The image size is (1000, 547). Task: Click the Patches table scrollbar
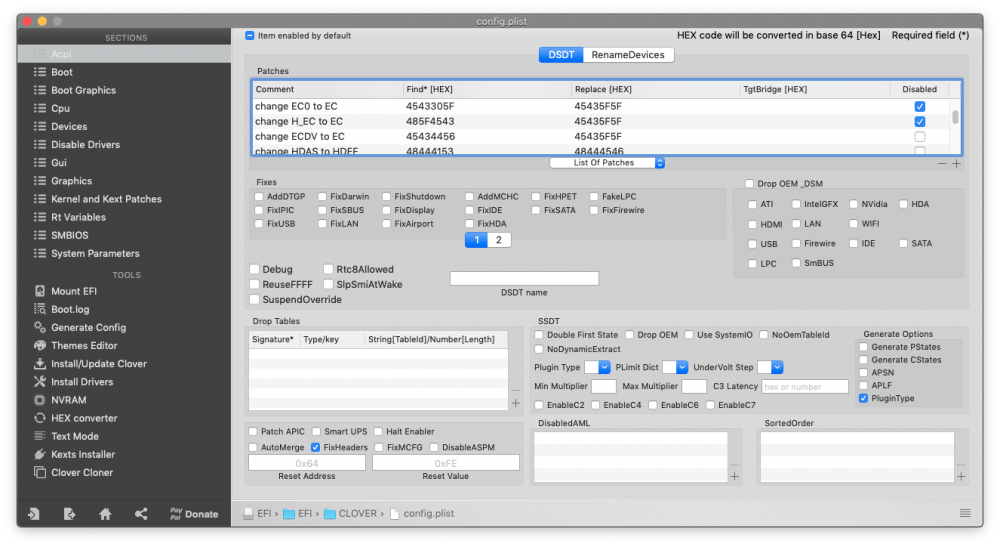(955, 117)
